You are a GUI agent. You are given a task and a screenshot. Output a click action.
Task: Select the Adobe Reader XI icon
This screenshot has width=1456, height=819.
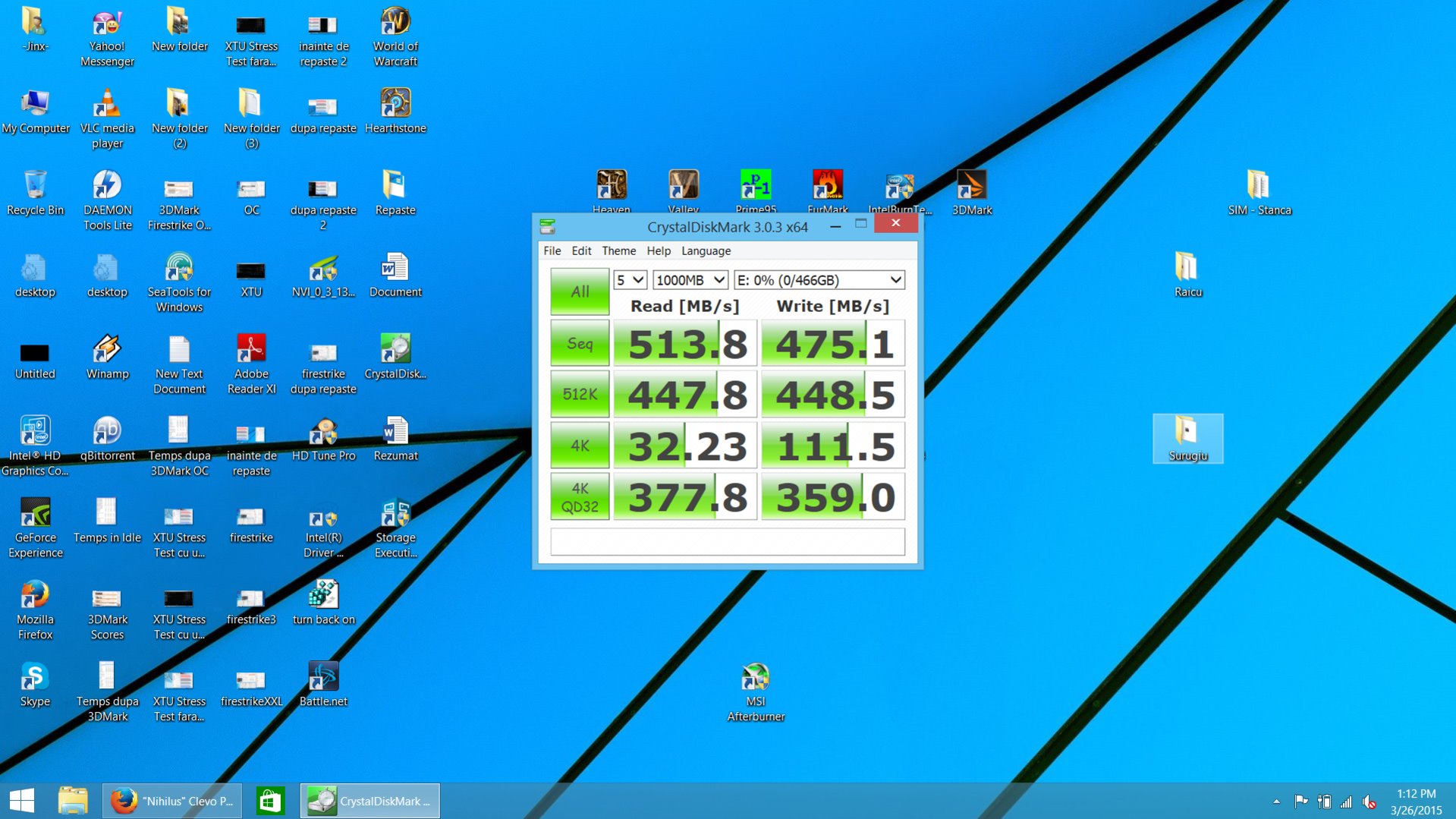coord(251,365)
